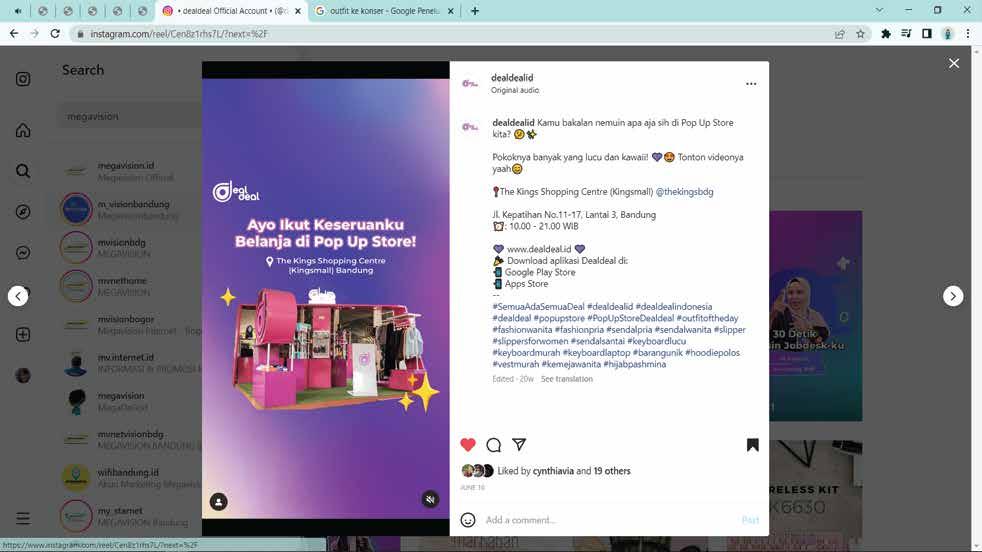The image size is (982, 552).
Task: Click the Add a comment field
Action: coord(611,520)
